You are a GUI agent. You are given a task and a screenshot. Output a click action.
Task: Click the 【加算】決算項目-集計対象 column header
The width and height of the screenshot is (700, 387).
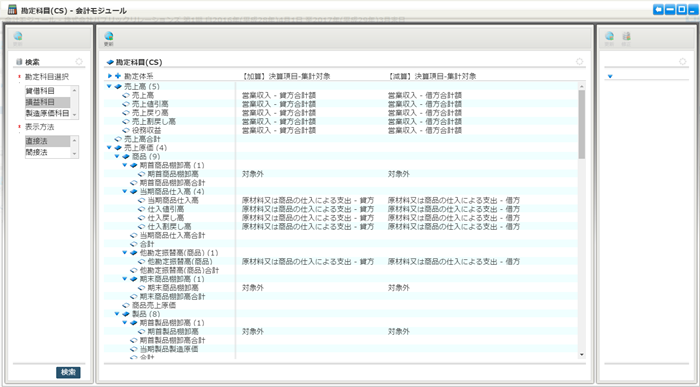[x=286, y=76]
